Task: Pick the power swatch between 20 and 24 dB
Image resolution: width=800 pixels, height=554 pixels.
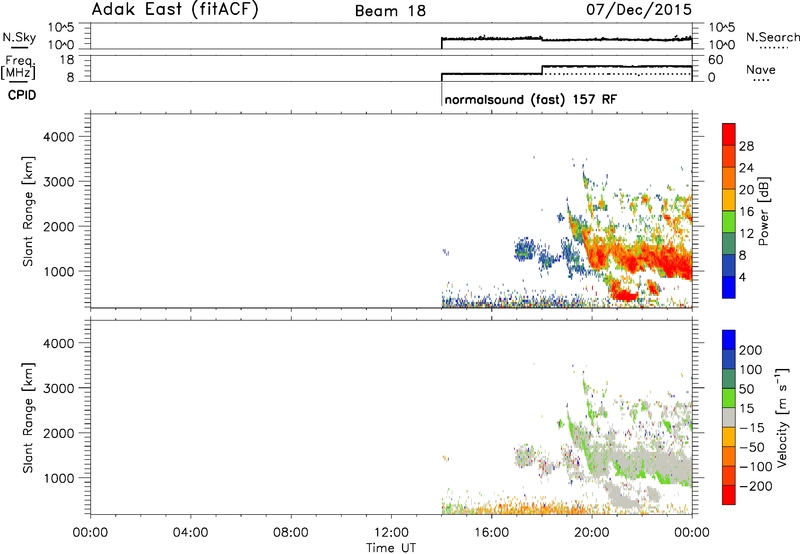Action: coord(729,178)
